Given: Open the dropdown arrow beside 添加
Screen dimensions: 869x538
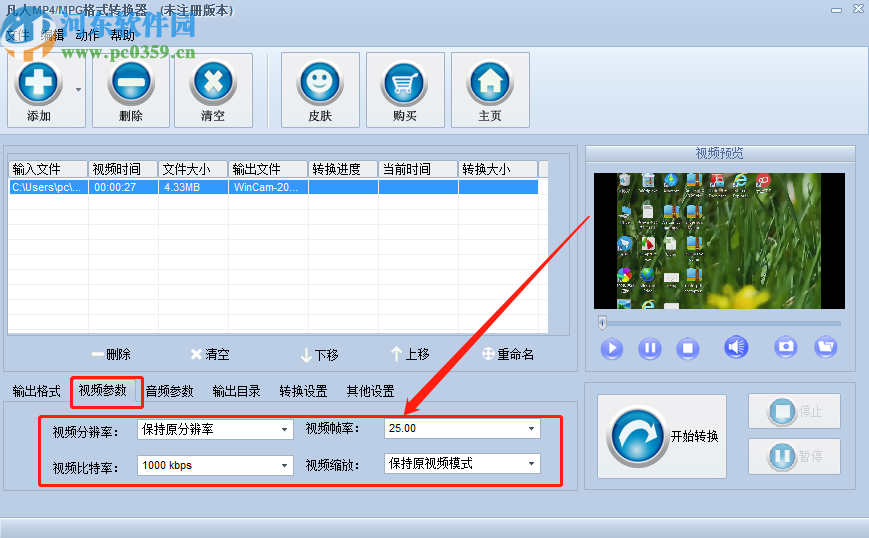Looking at the screenshot, I should click(x=79, y=90).
